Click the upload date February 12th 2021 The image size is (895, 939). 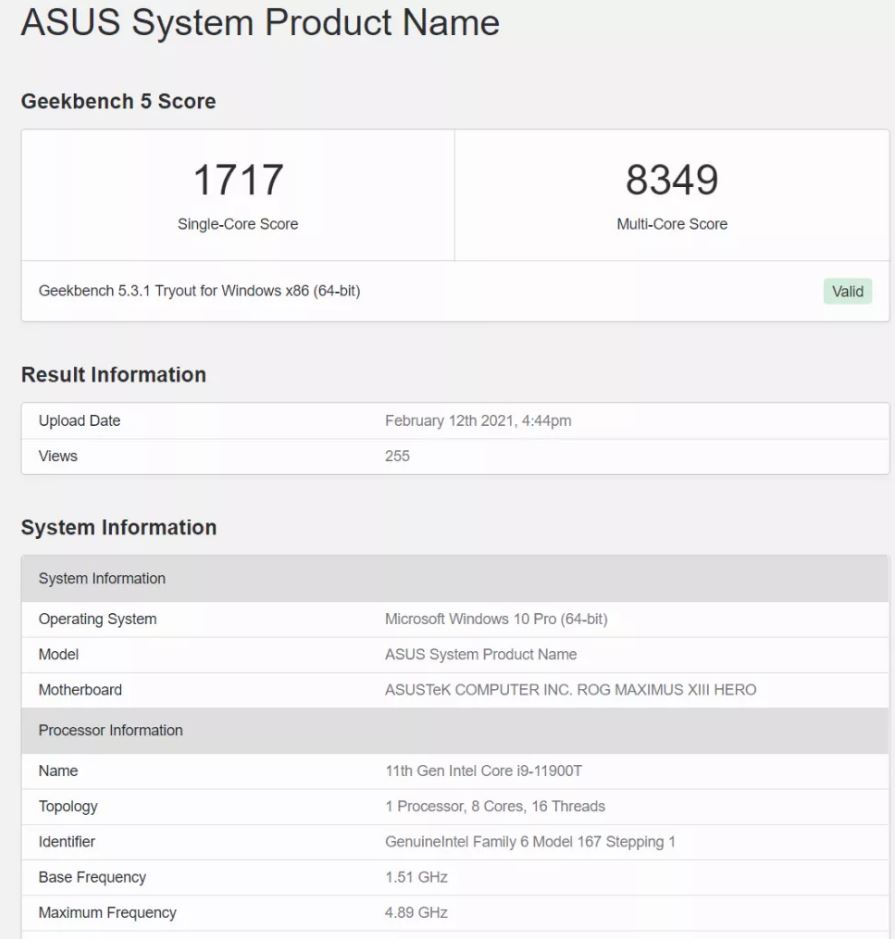click(x=478, y=421)
